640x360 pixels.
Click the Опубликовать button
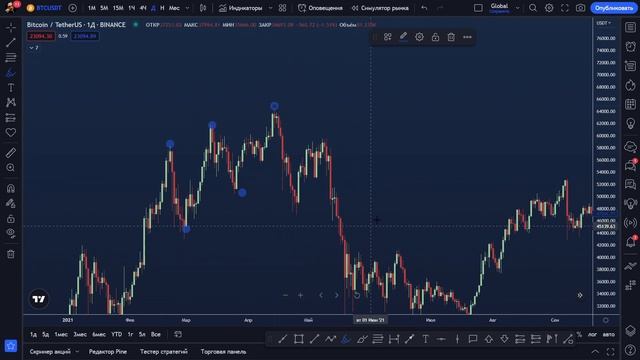[614, 8]
